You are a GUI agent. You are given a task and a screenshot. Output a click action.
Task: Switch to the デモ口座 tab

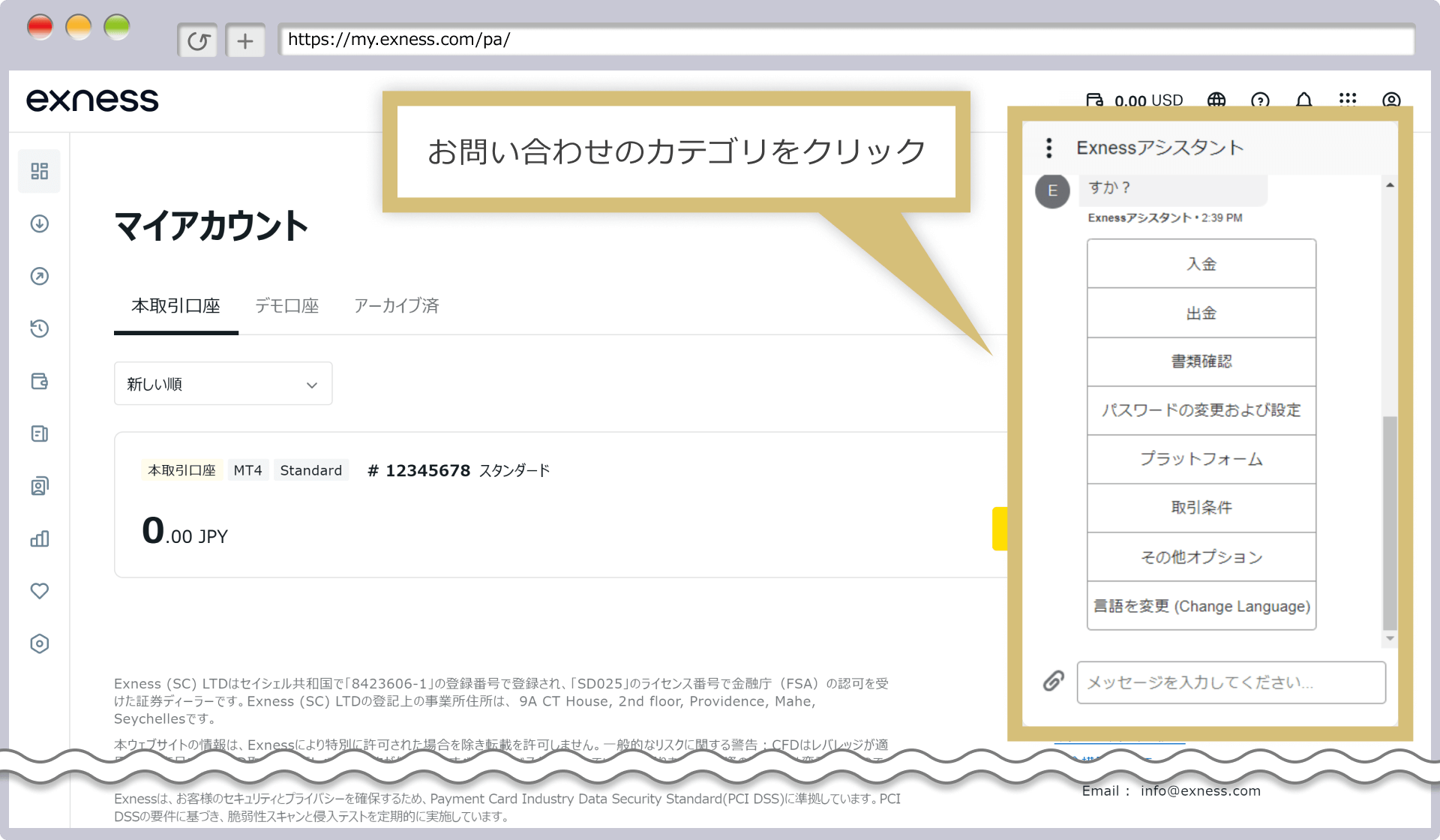point(286,306)
